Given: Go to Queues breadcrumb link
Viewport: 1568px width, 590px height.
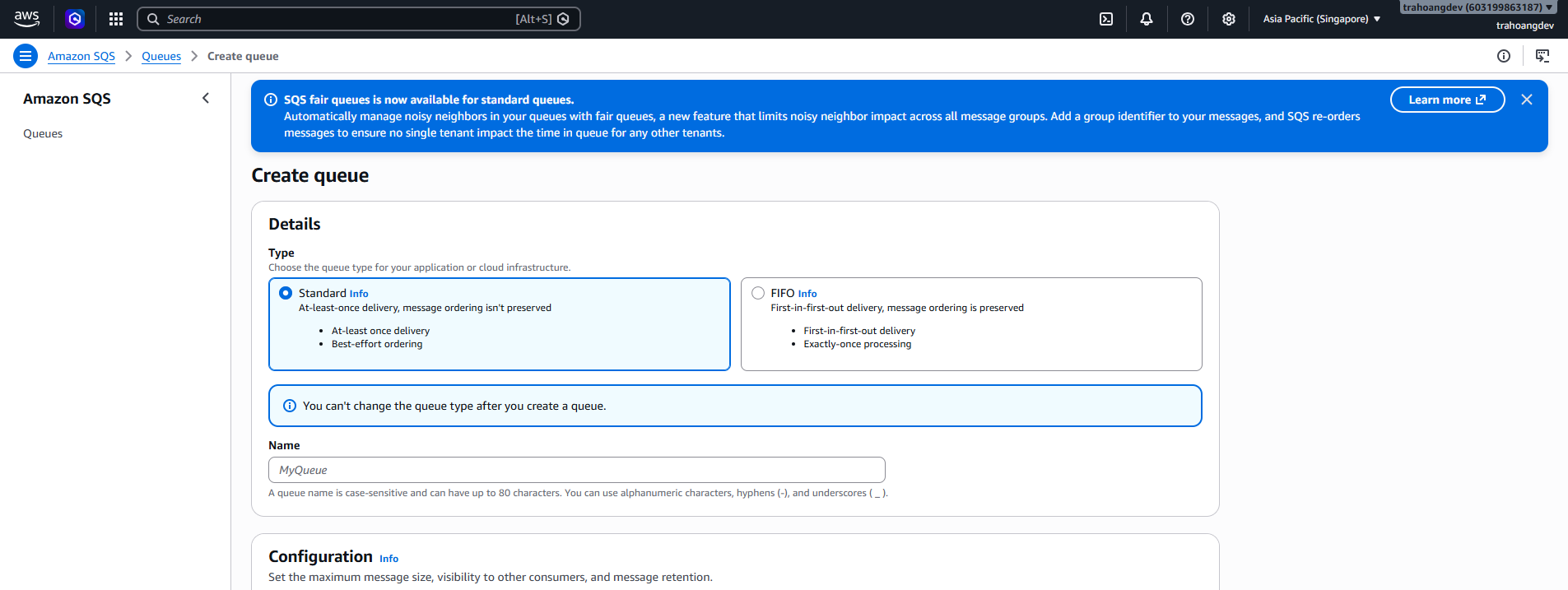Looking at the screenshot, I should (161, 56).
